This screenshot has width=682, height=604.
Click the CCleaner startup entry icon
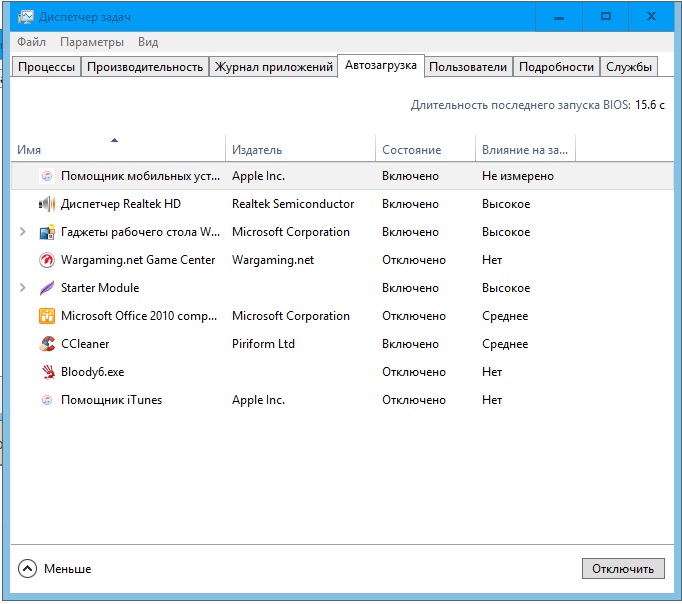coord(47,344)
